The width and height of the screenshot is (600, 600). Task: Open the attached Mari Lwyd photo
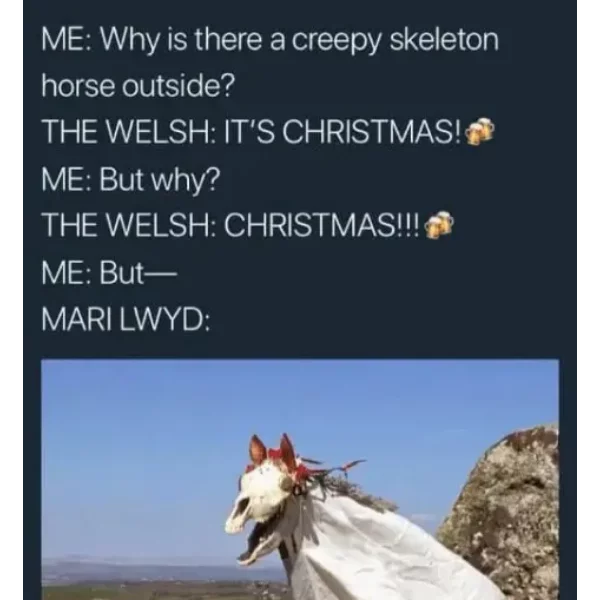300,479
